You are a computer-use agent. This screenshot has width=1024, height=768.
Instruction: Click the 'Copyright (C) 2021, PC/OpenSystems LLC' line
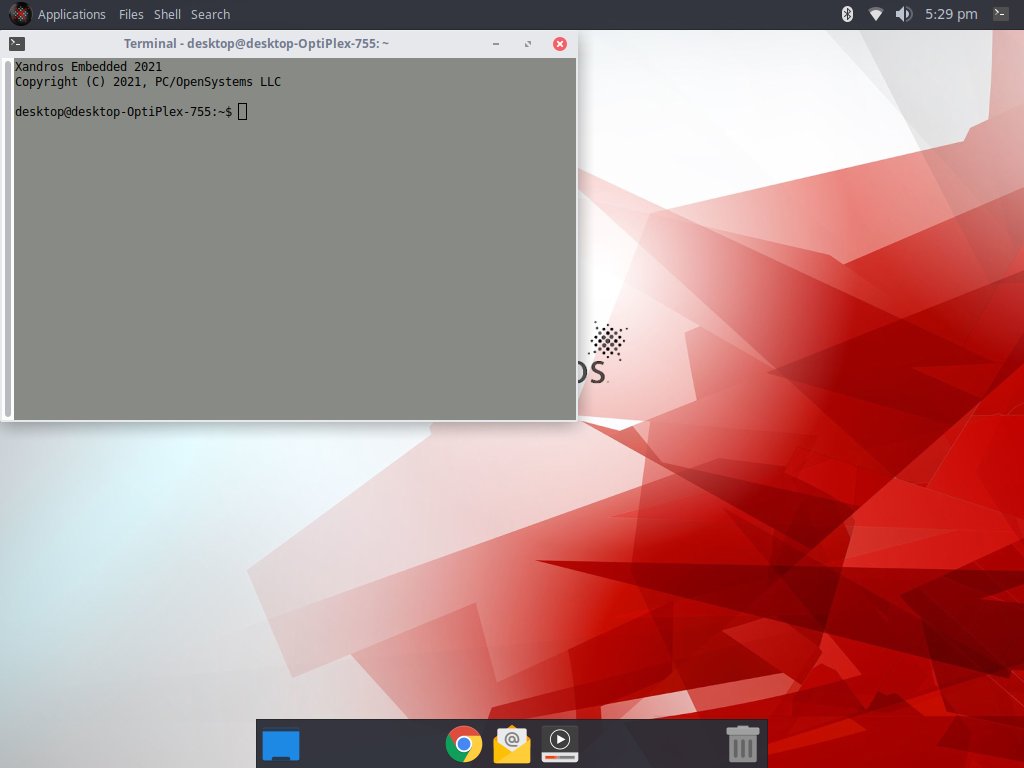click(148, 82)
